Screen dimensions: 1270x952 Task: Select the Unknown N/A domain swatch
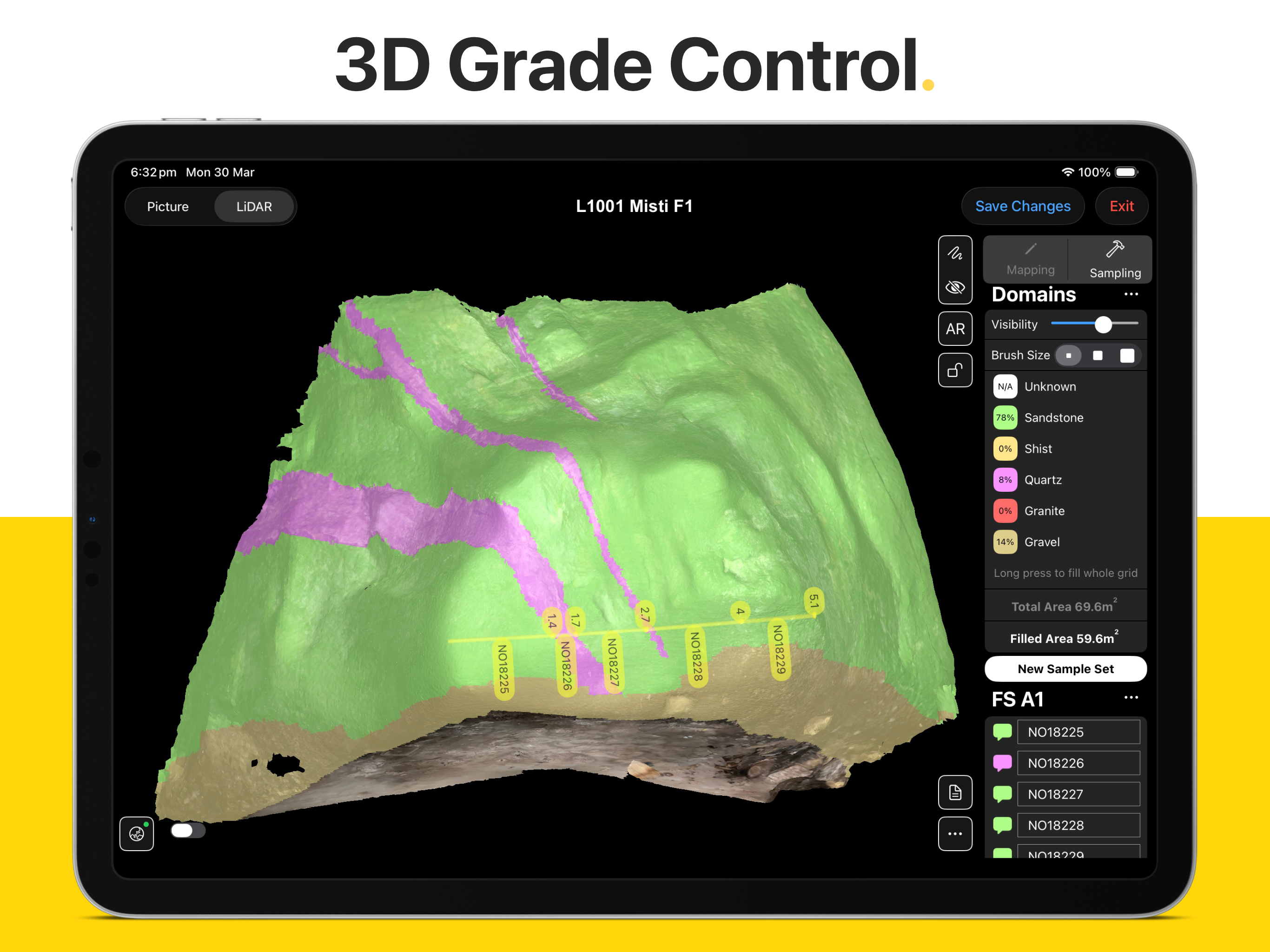(x=1005, y=386)
